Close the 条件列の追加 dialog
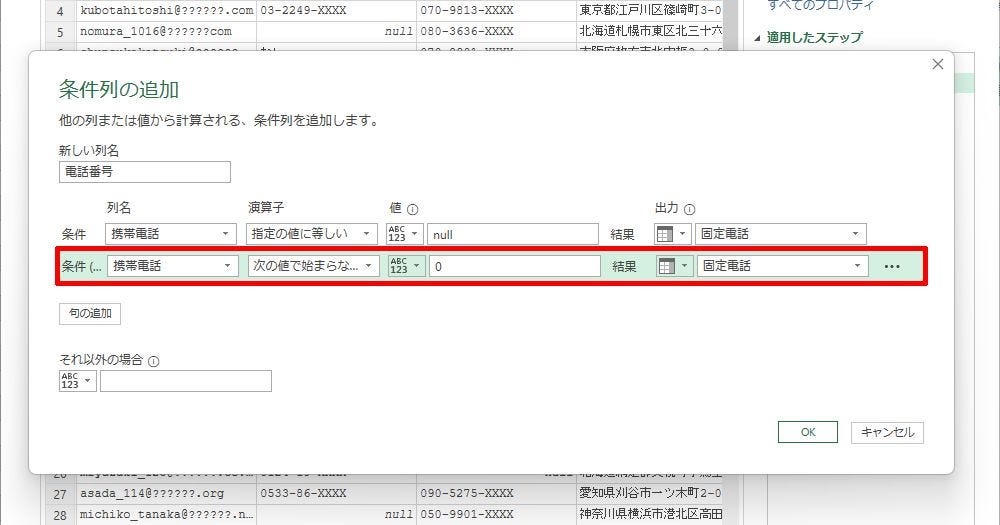Screen dimensions: 1000x525 [937, 64]
